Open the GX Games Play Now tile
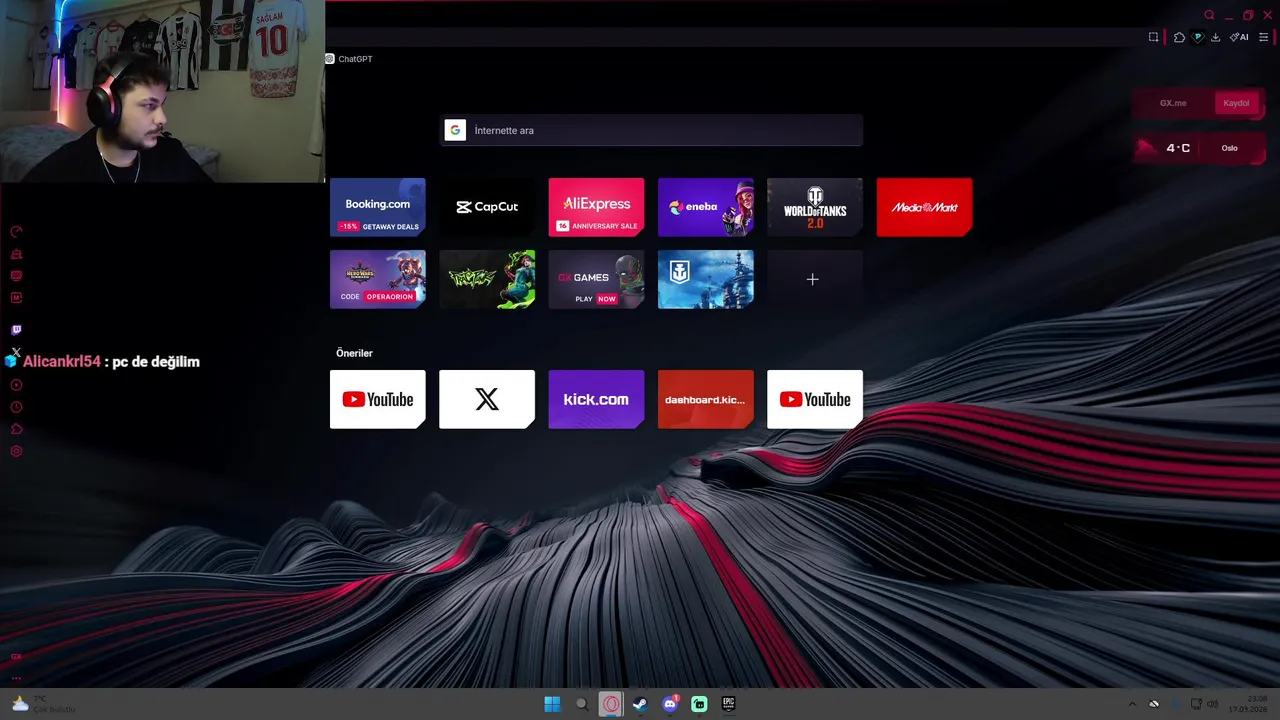The image size is (1280, 720). 596,279
